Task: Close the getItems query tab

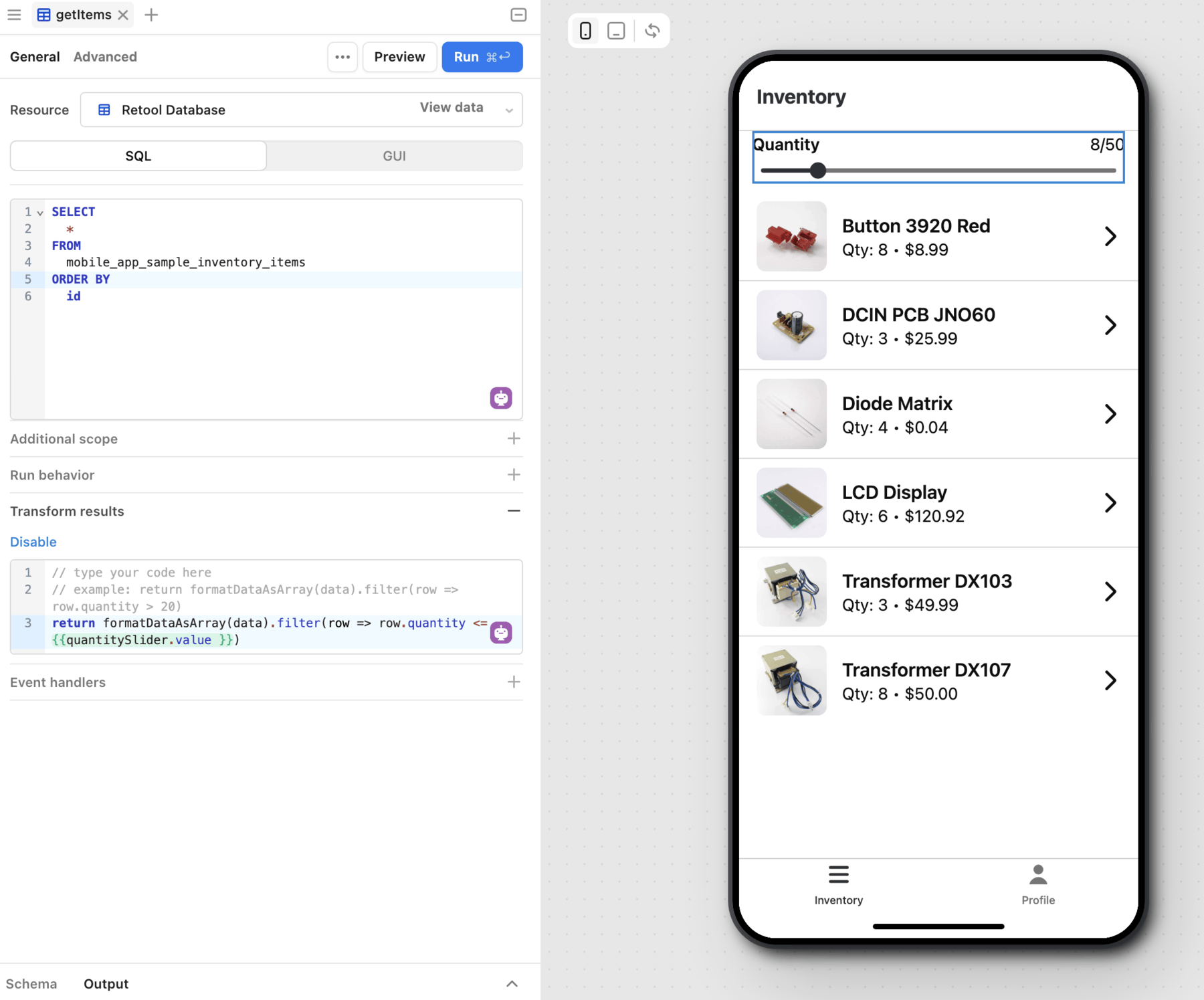Action: (x=123, y=15)
